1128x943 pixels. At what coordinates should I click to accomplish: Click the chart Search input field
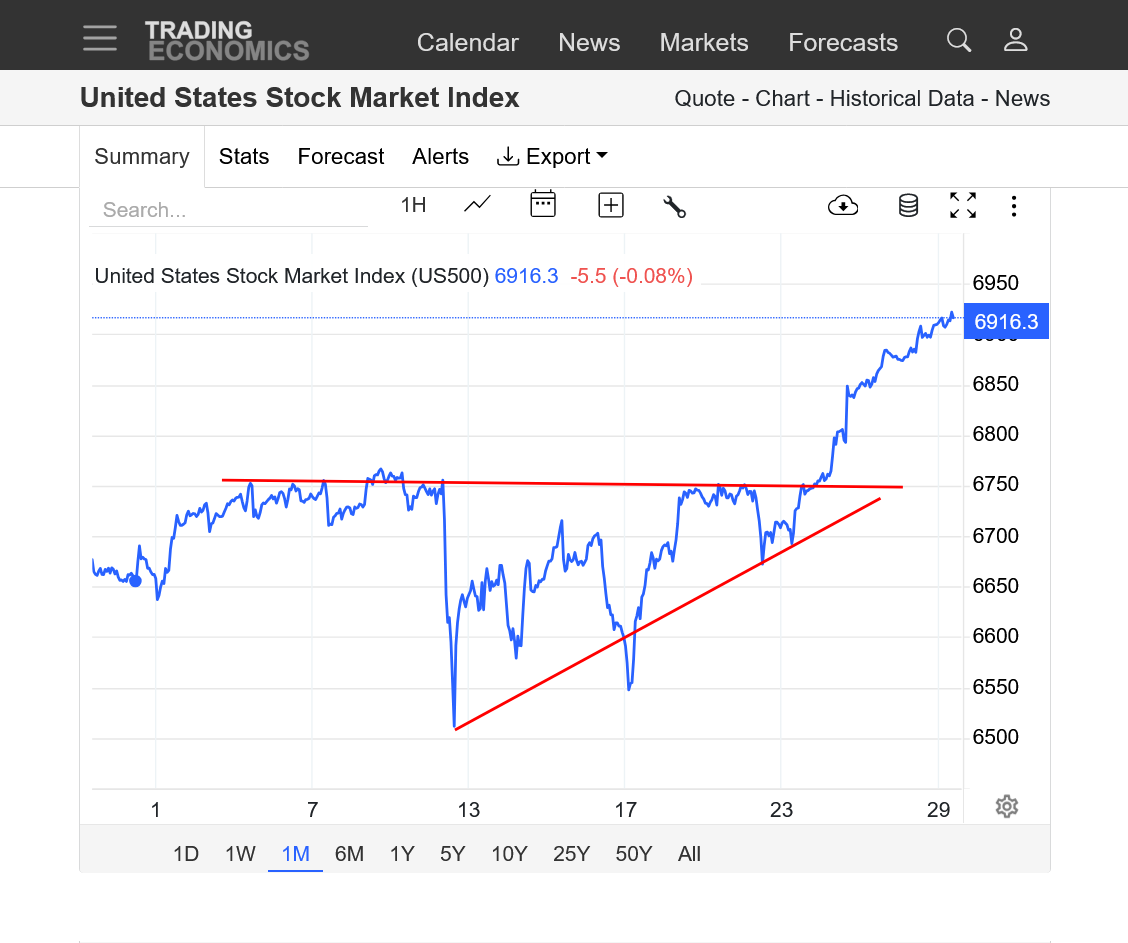click(228, 210)
